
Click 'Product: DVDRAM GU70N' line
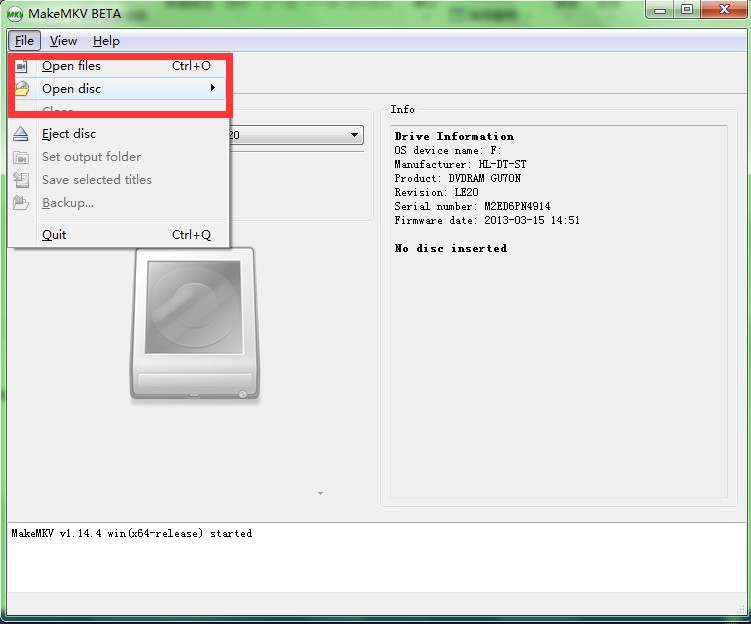point(457,178)
